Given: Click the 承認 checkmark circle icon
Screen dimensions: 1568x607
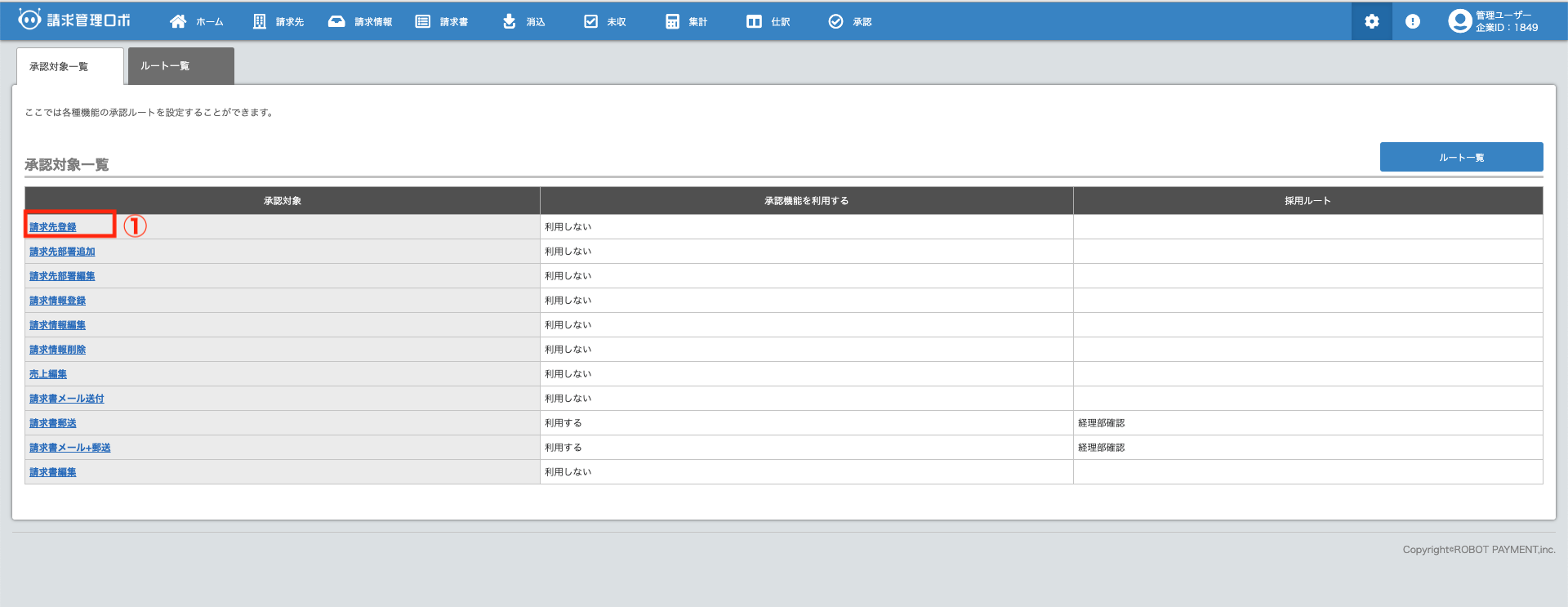Looking at the screenshot, I should click(x=835, y=22).
